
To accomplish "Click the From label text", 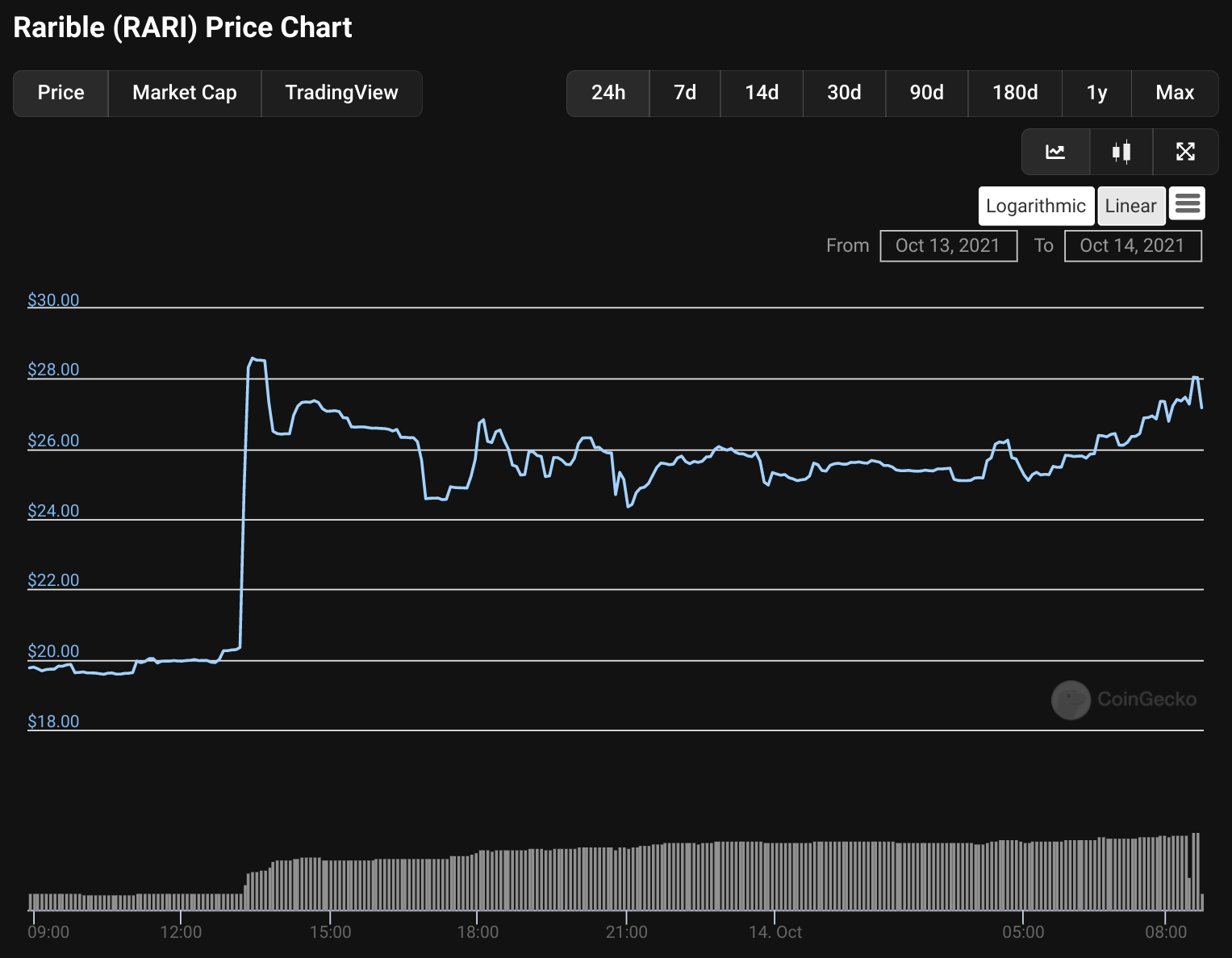I will (x=847, y=245).
